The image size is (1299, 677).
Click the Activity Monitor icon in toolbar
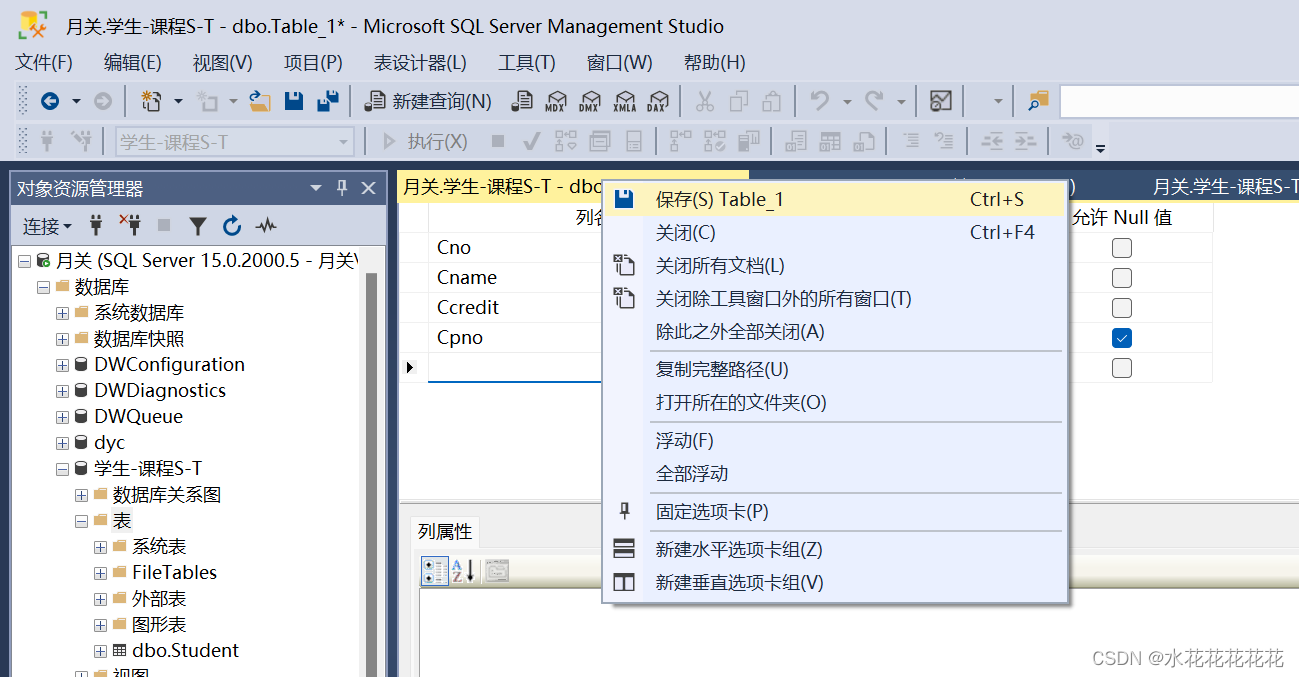click(940, 101)
